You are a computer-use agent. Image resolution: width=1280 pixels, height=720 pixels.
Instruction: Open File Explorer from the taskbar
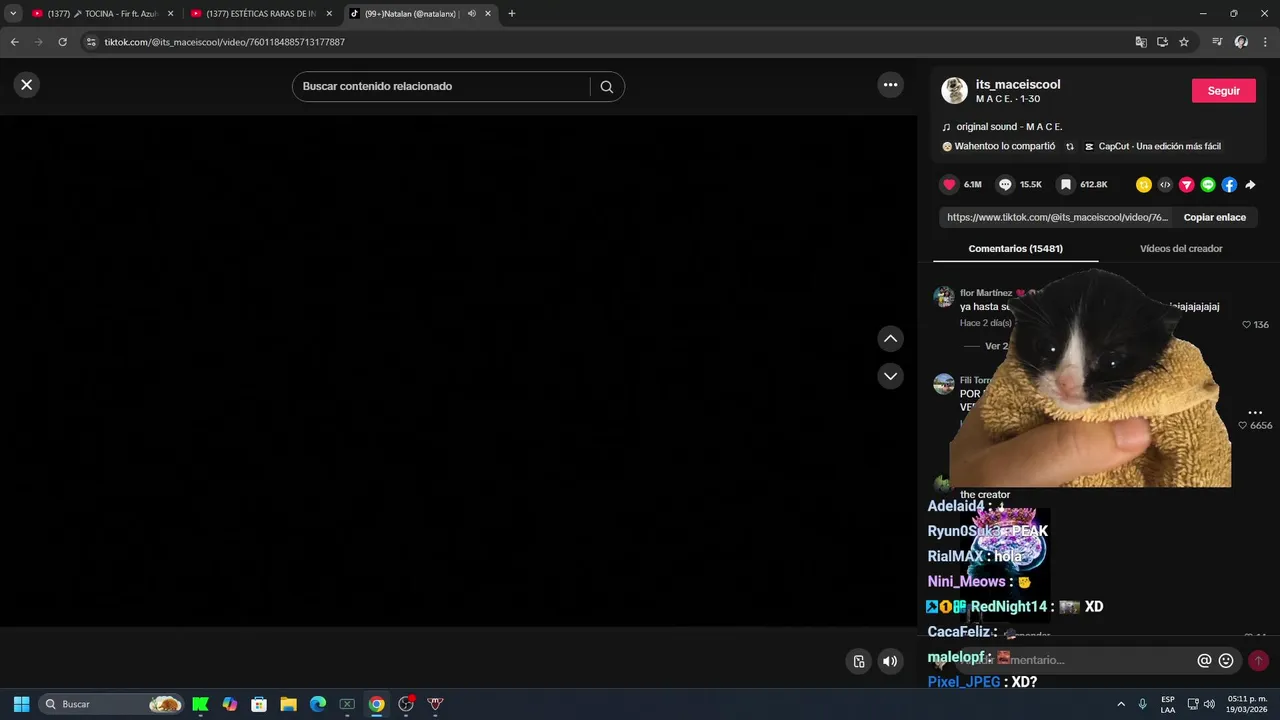[x=288, y=704]
